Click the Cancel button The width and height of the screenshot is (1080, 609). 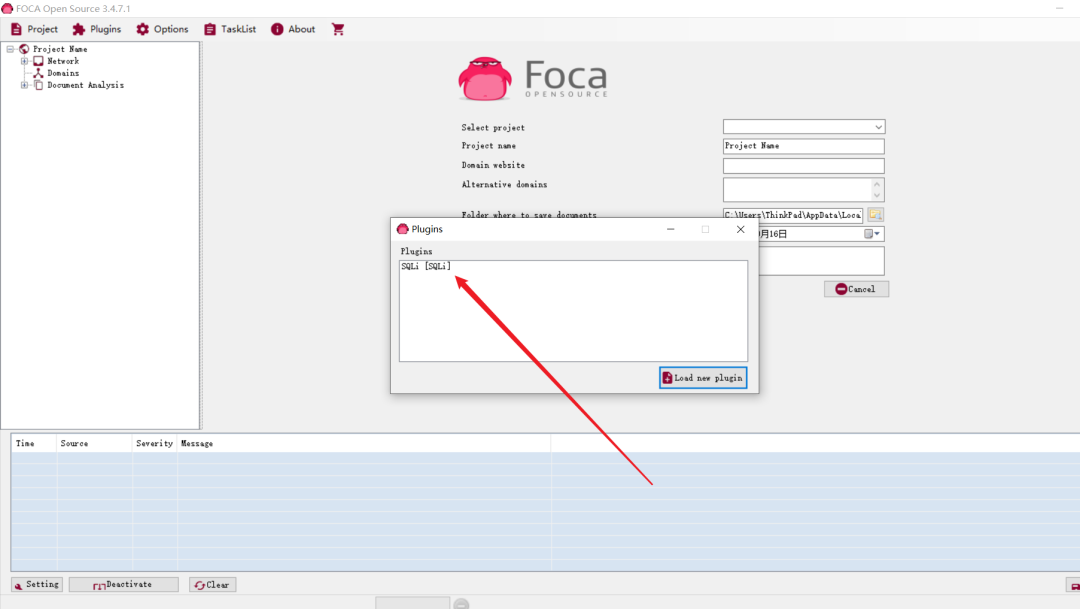(x=856, y=289)
